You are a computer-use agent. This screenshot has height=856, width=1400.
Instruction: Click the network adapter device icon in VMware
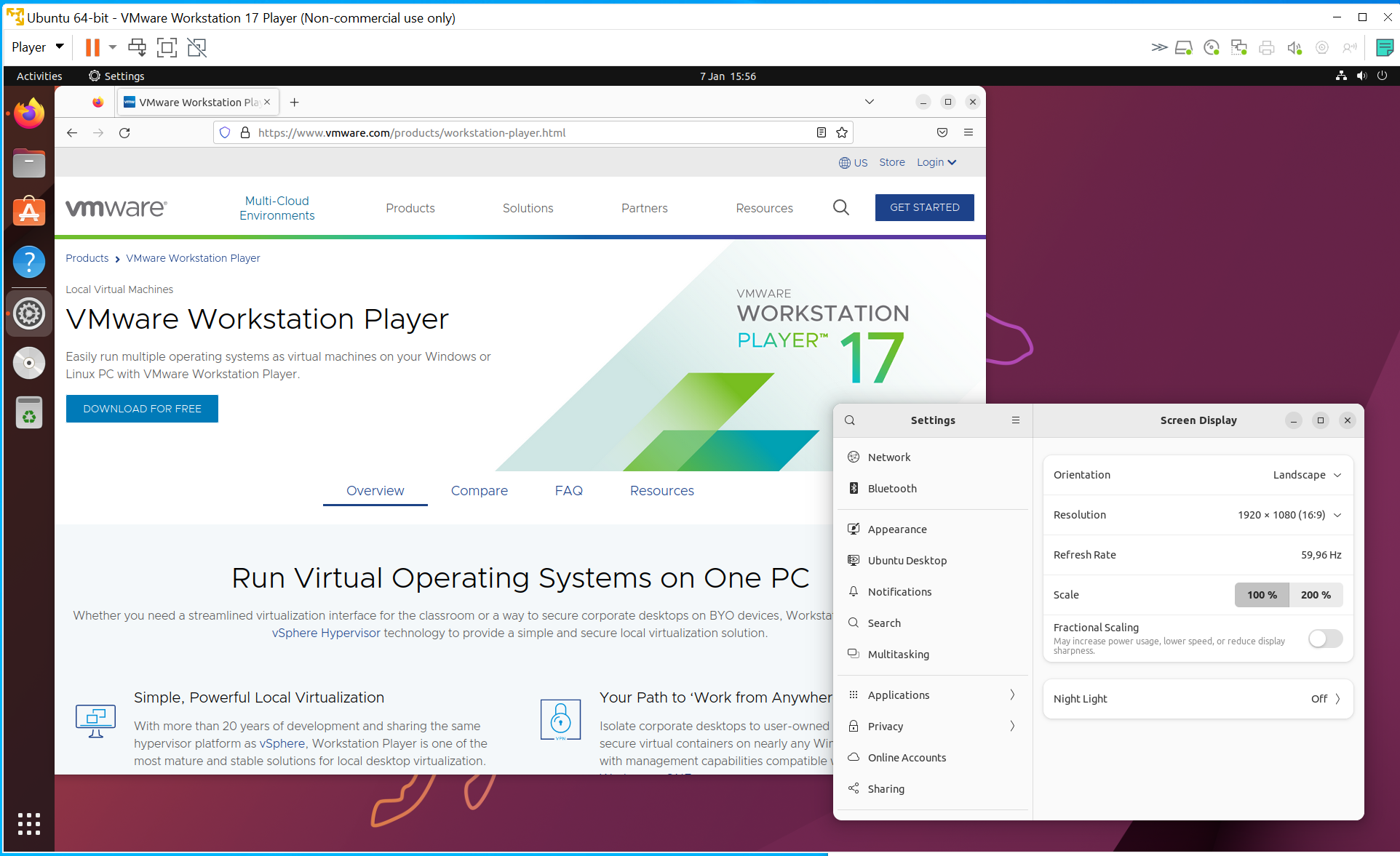[1238, 47]
